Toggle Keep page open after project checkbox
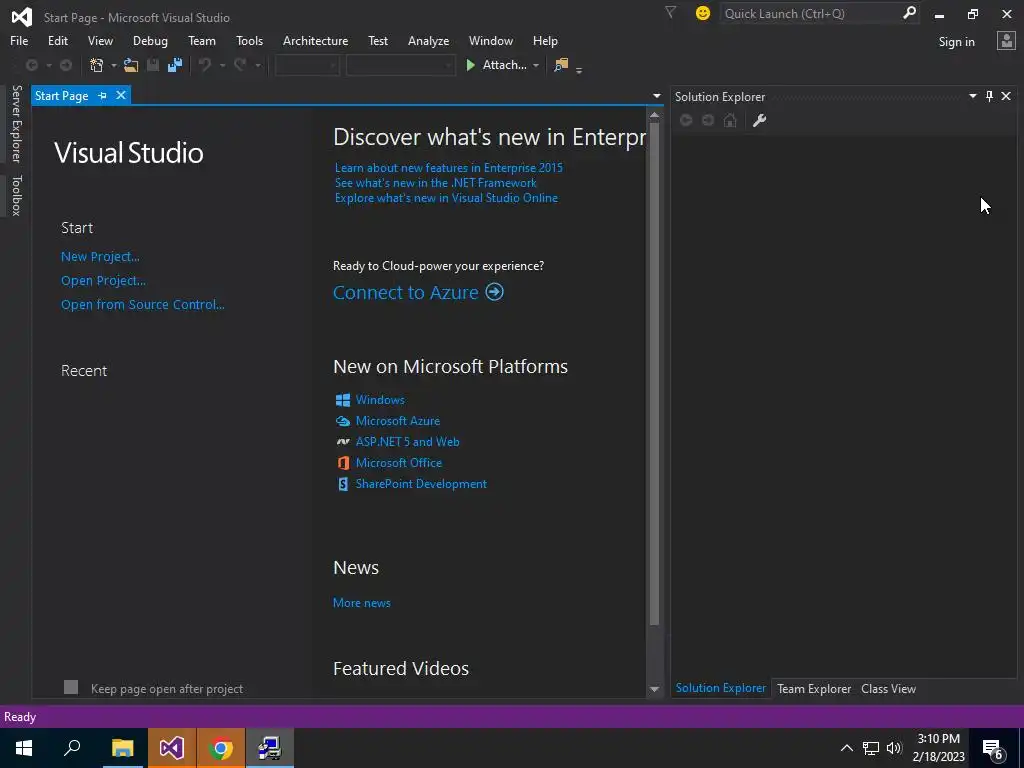Screen dimensions: 1024x768 click(71, 687)
